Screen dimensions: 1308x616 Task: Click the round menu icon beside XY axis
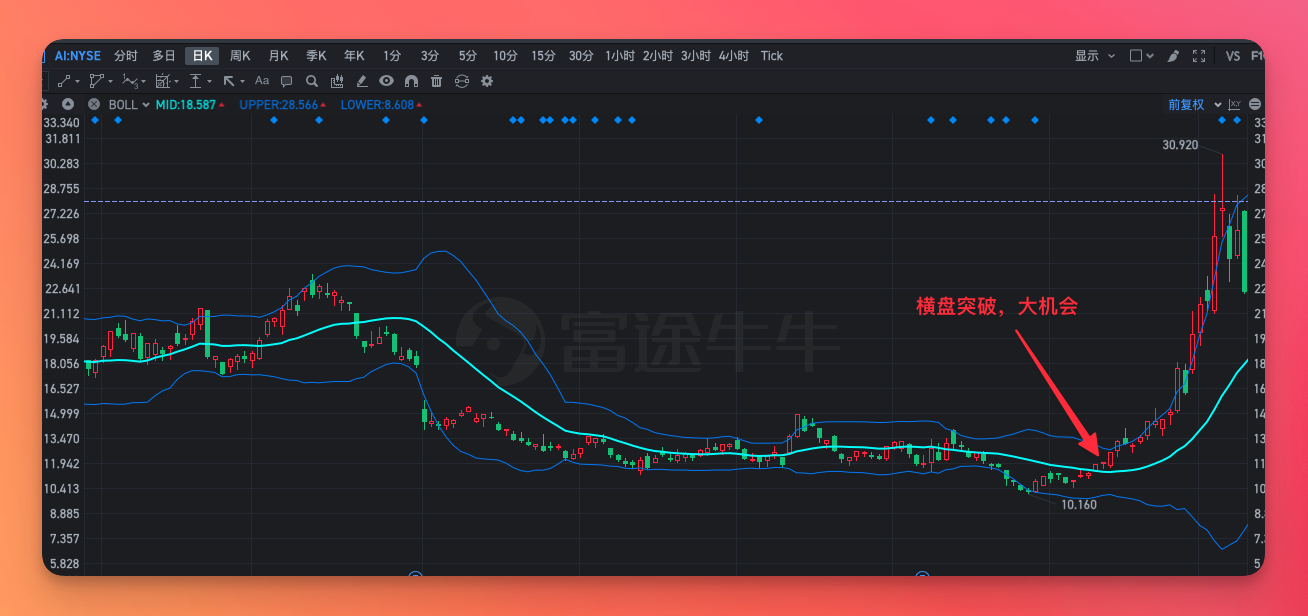pyautogui.click(x=1255, y=104)
